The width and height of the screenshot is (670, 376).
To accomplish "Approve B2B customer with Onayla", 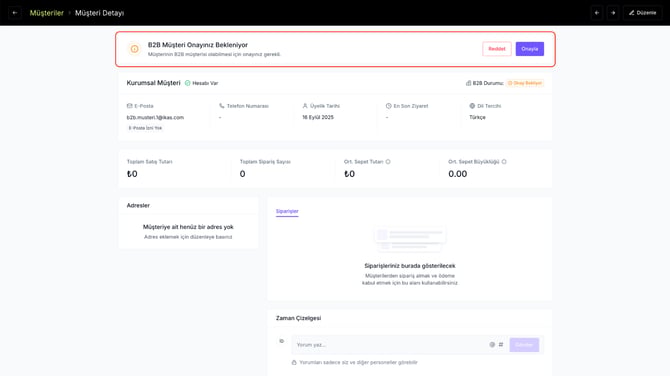I will pyautogui.click(x=529, y=49).
